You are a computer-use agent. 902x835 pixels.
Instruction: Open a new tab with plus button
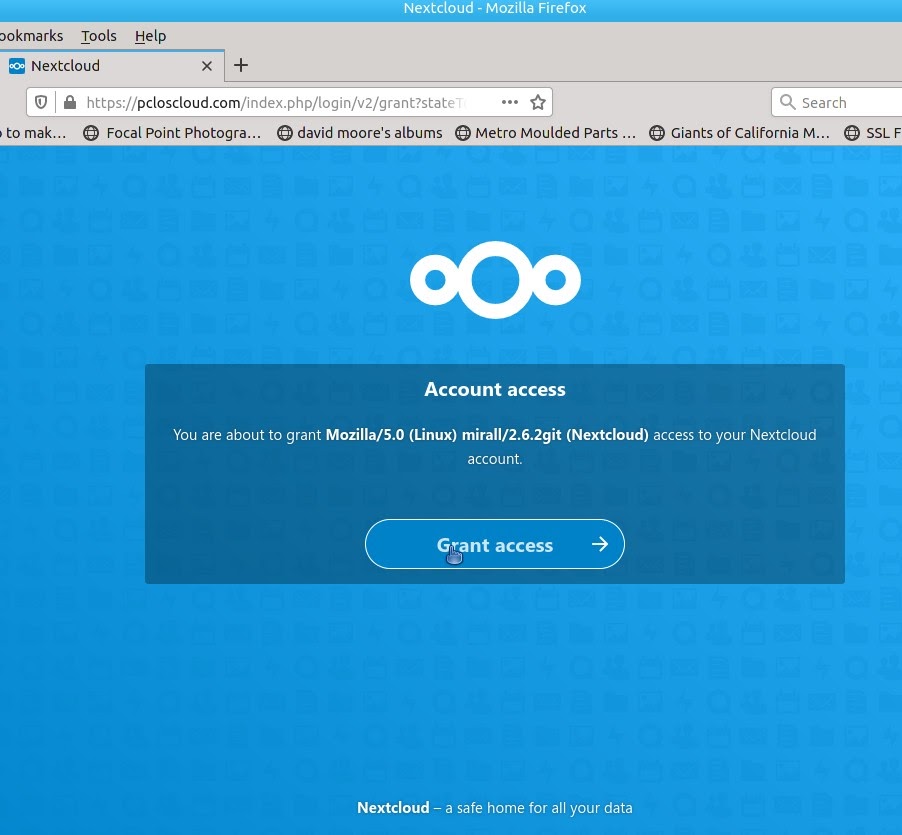[241, 66]
